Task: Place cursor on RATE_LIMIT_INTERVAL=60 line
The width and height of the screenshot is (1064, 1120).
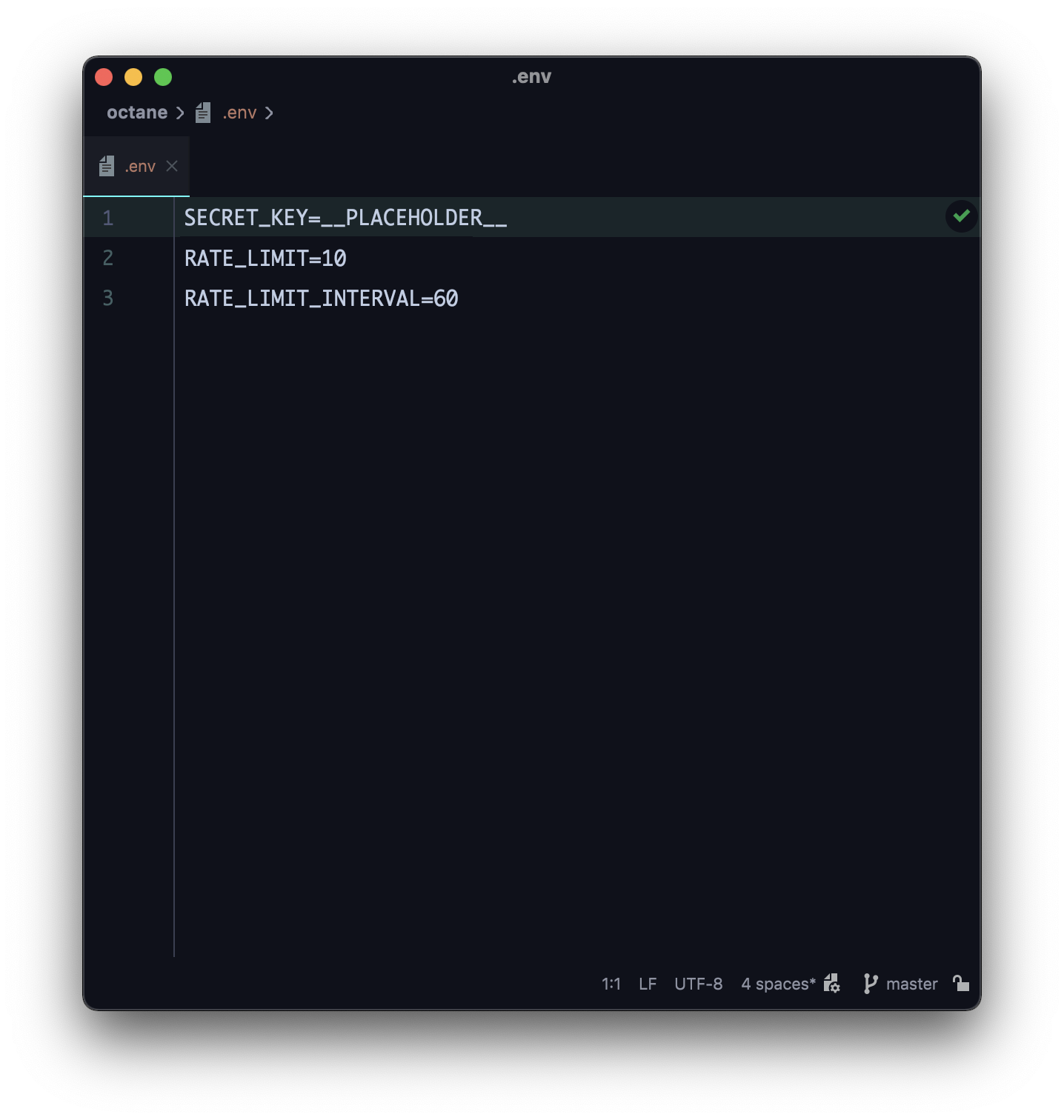Action: pos(321,298)
